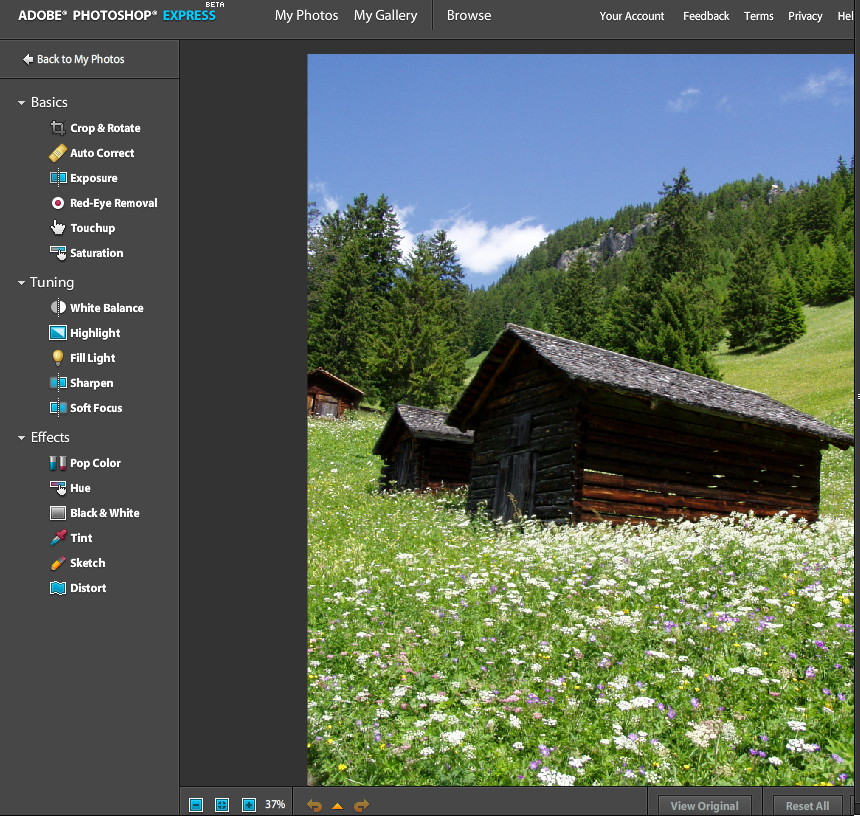Image resolution: width=860 pixels, height=816 pixels.
Task: Go to Your Account
Action: [x=631, y=16]
